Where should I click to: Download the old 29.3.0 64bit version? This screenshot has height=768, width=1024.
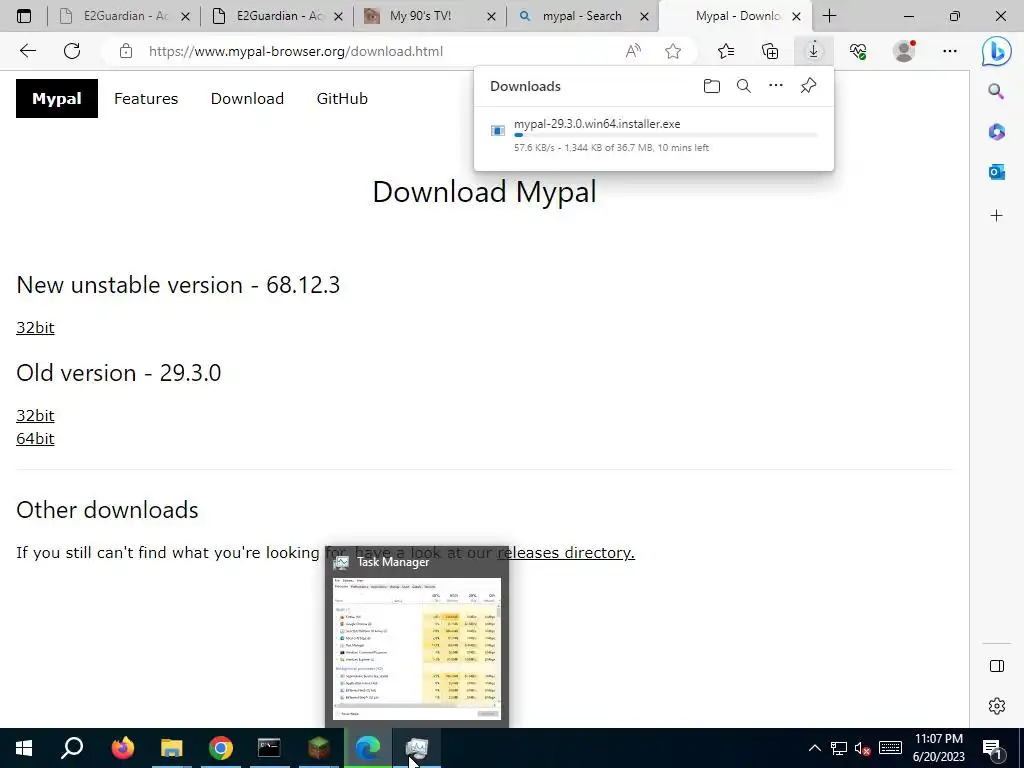tap(35, 438)
